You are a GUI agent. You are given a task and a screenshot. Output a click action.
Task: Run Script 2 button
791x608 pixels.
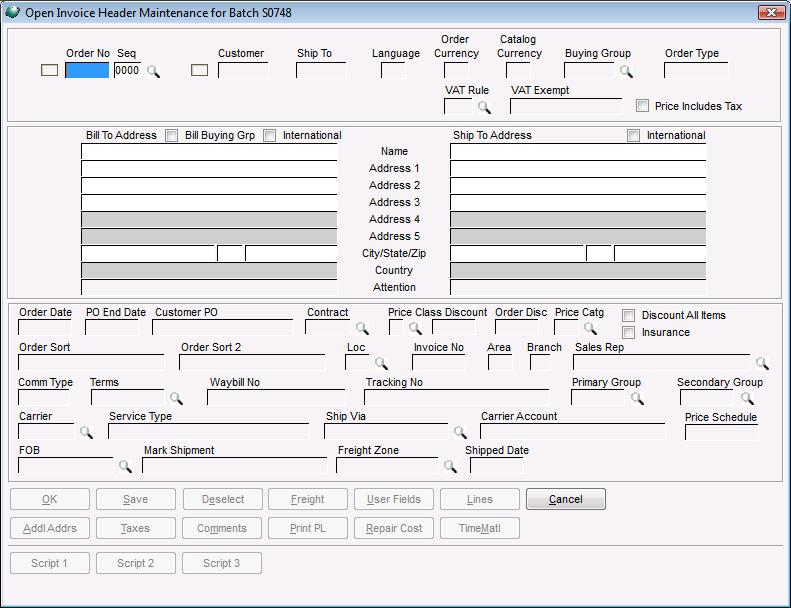[x=136, y=563]
